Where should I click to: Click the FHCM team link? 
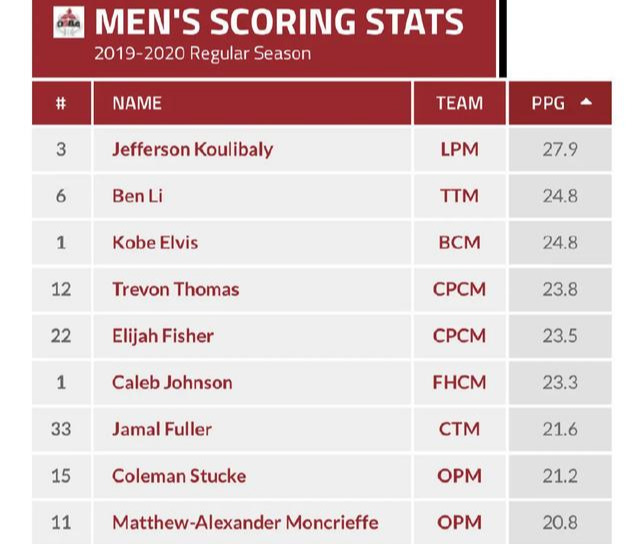point(459,382)
